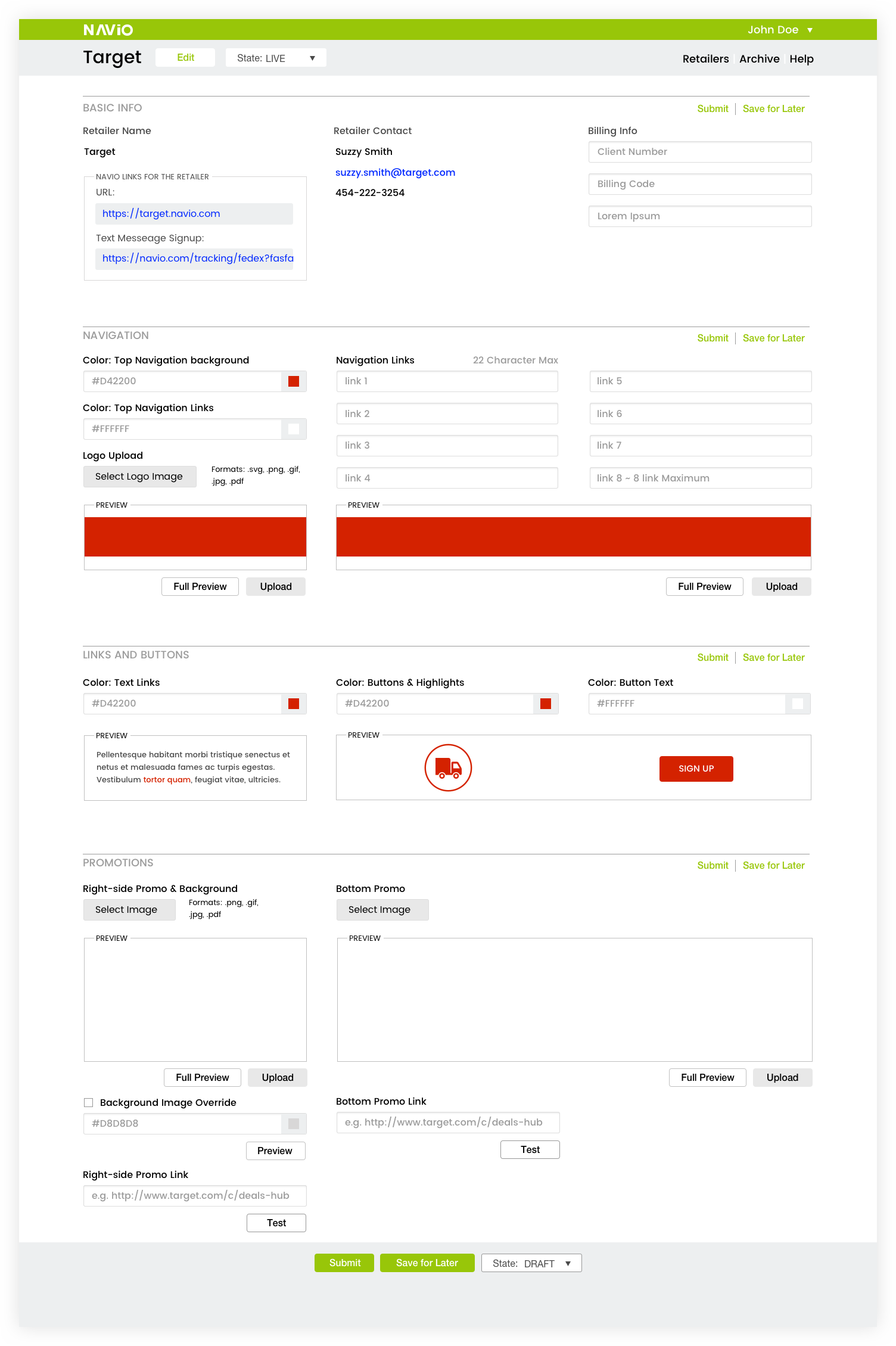The image size is (896, 1346).
Task: Save Promotions section for later
Action: click(x=773, y=865)
